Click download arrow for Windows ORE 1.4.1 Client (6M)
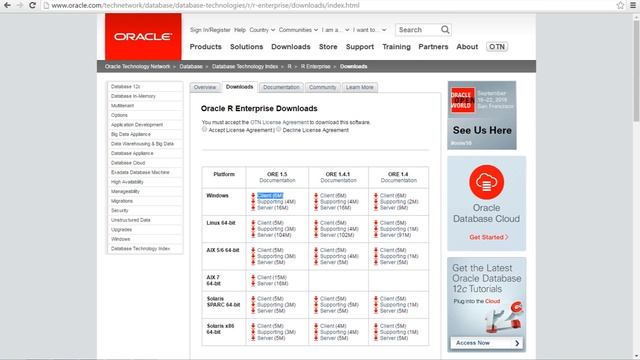 (316, 196)
